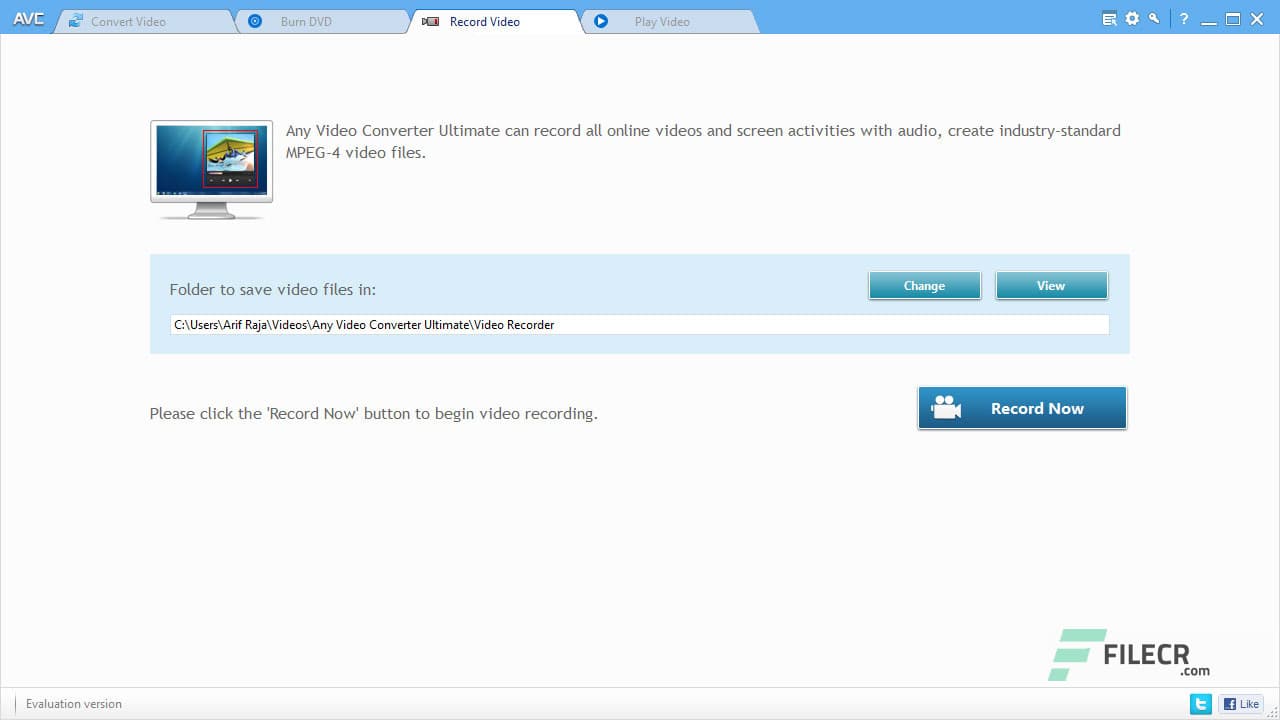Click the Twitter bird icon
Image resolution: width=1280 pixels, height=720 pixels.
[x=1200, y=703]
